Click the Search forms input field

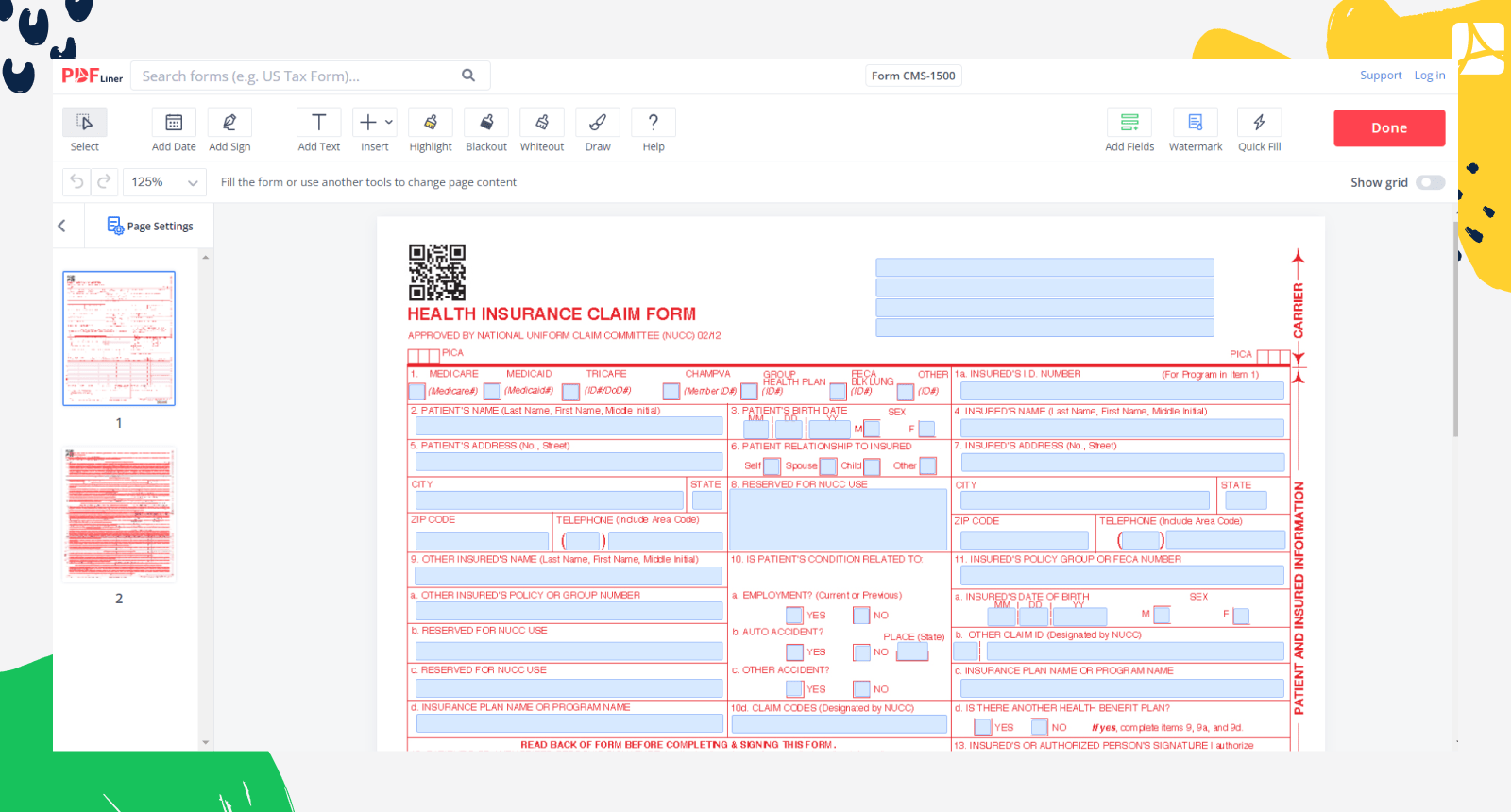[297, 76]
